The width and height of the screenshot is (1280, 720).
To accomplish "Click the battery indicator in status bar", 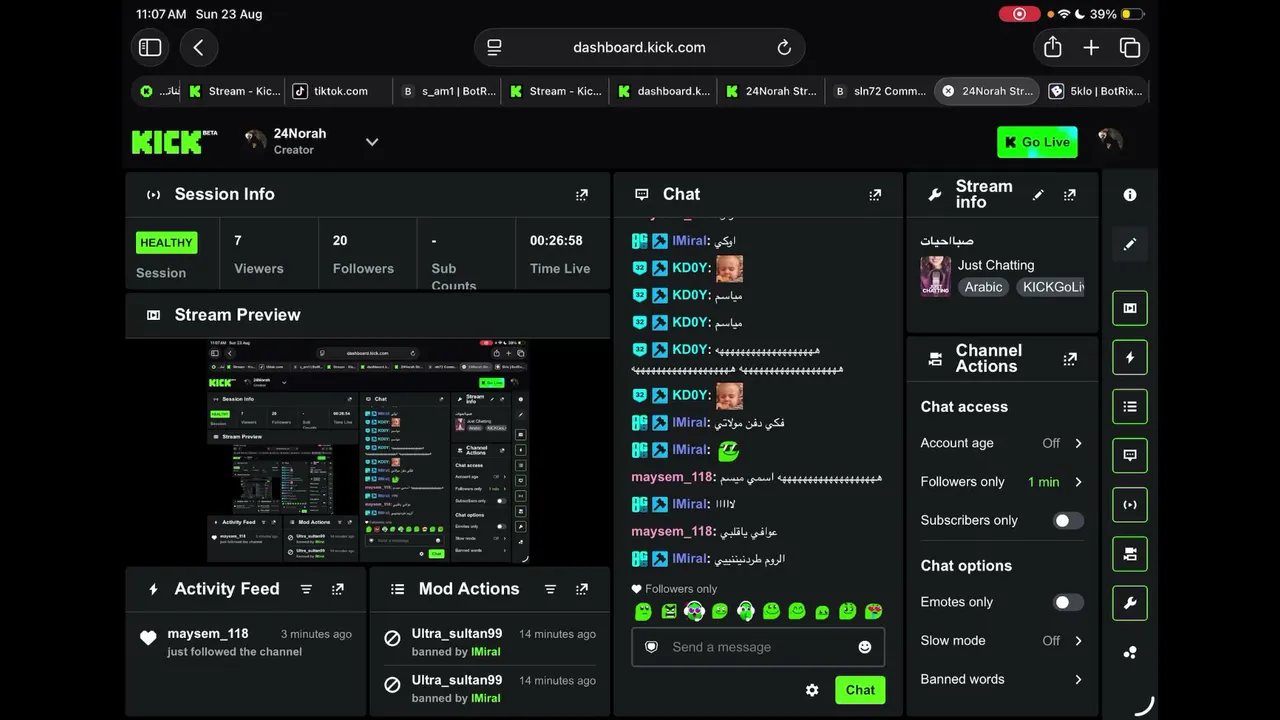I will coord(1133,14).
